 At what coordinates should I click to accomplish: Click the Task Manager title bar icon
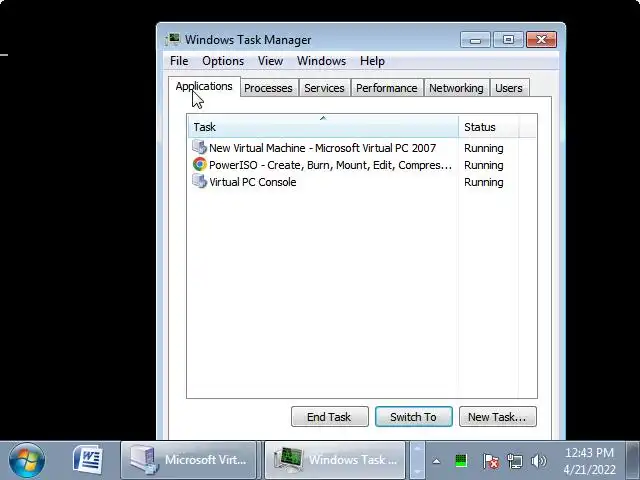[173, 39]
